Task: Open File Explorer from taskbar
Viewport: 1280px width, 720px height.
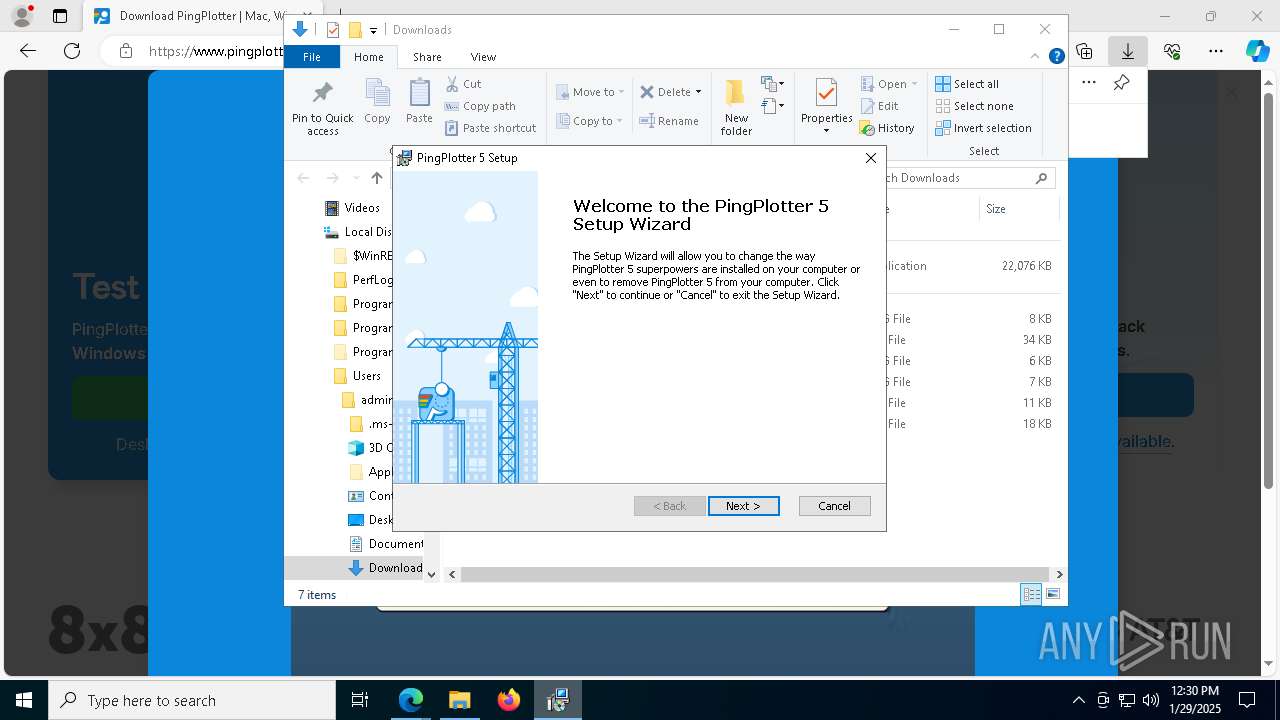Action: coord(460,700)
